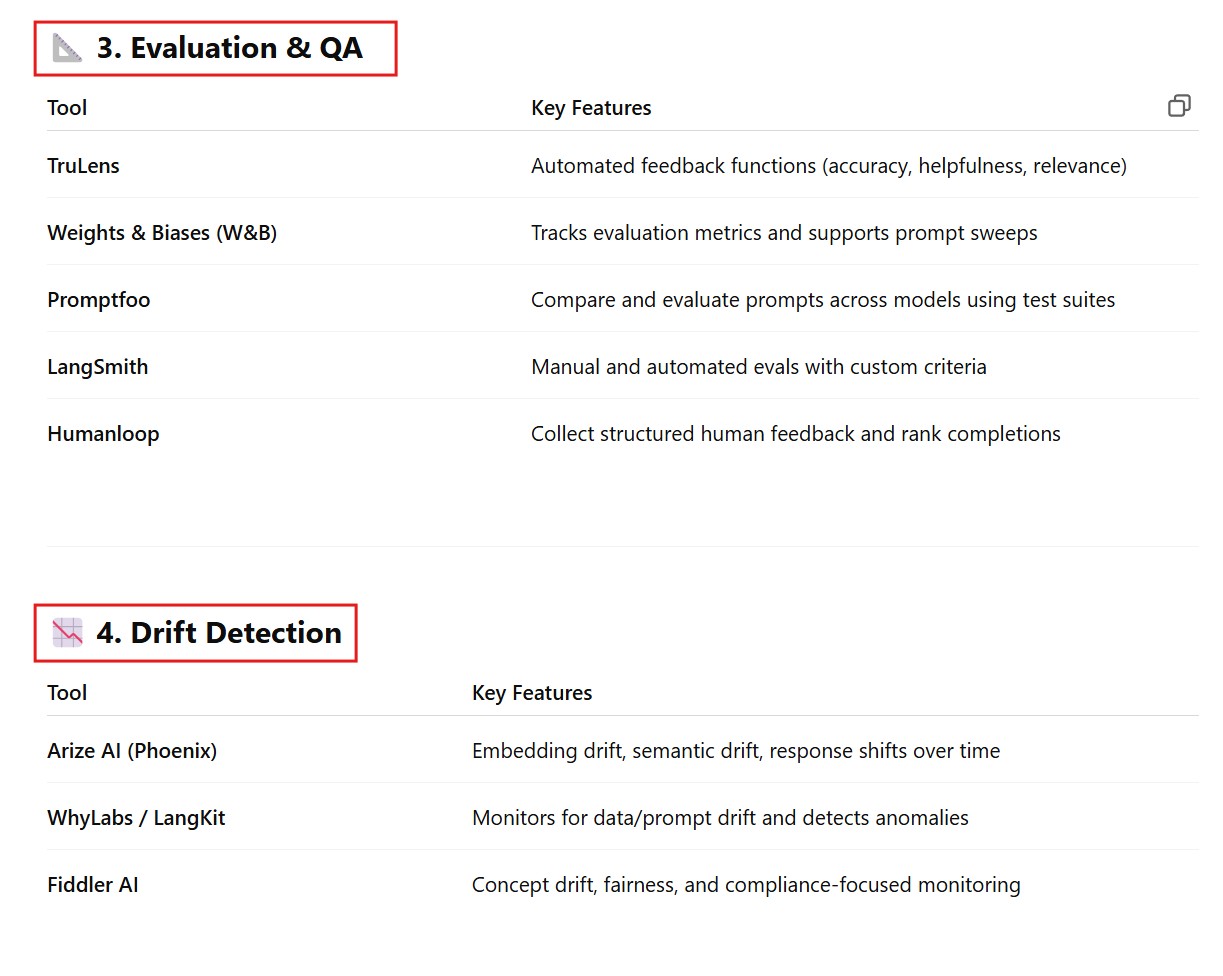Click the Fiddler AI row label
The width and height of the screenshot is (1223, 976).
[x=93, y=885]
